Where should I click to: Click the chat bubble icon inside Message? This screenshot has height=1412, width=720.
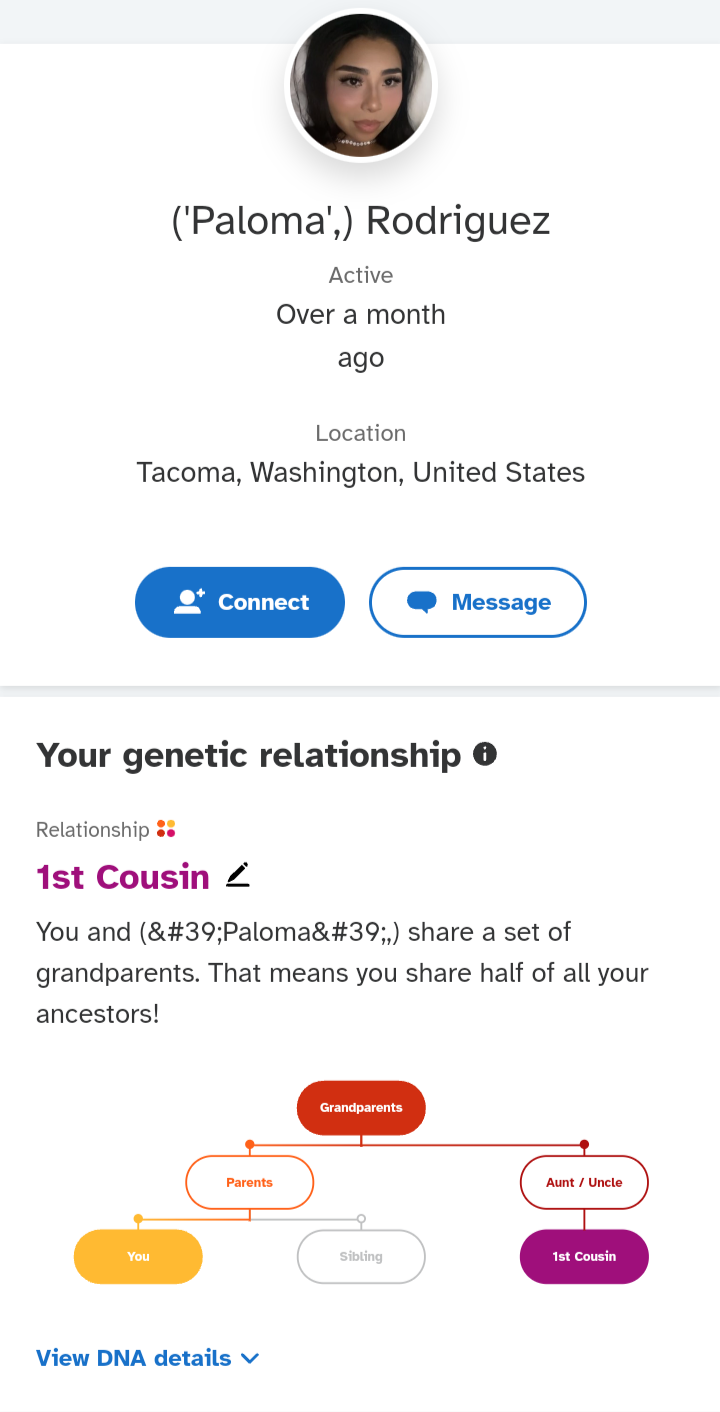point(424,601)
